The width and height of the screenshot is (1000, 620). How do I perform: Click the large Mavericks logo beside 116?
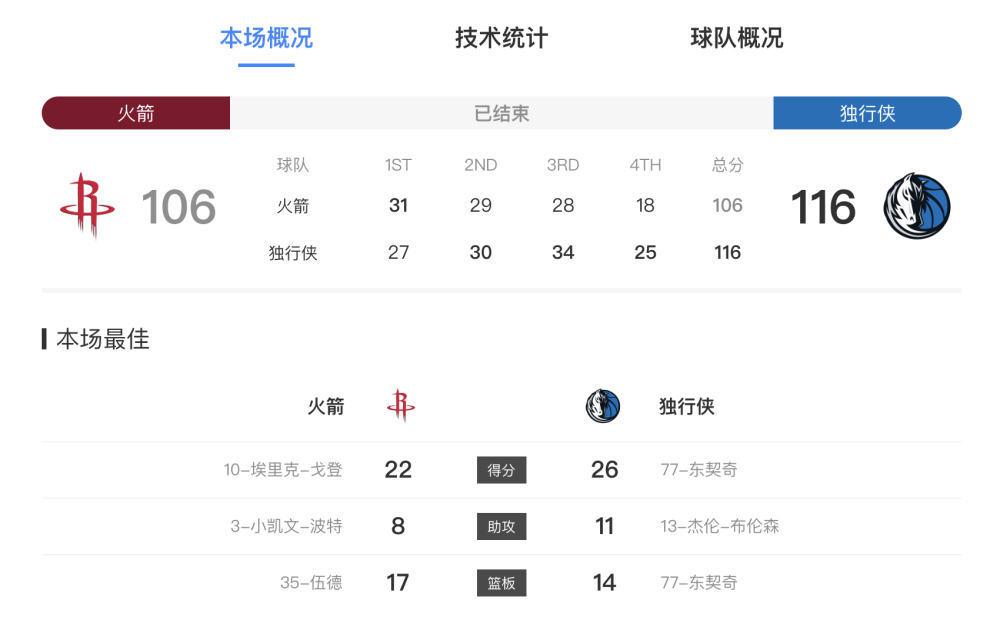pos(916,206)
